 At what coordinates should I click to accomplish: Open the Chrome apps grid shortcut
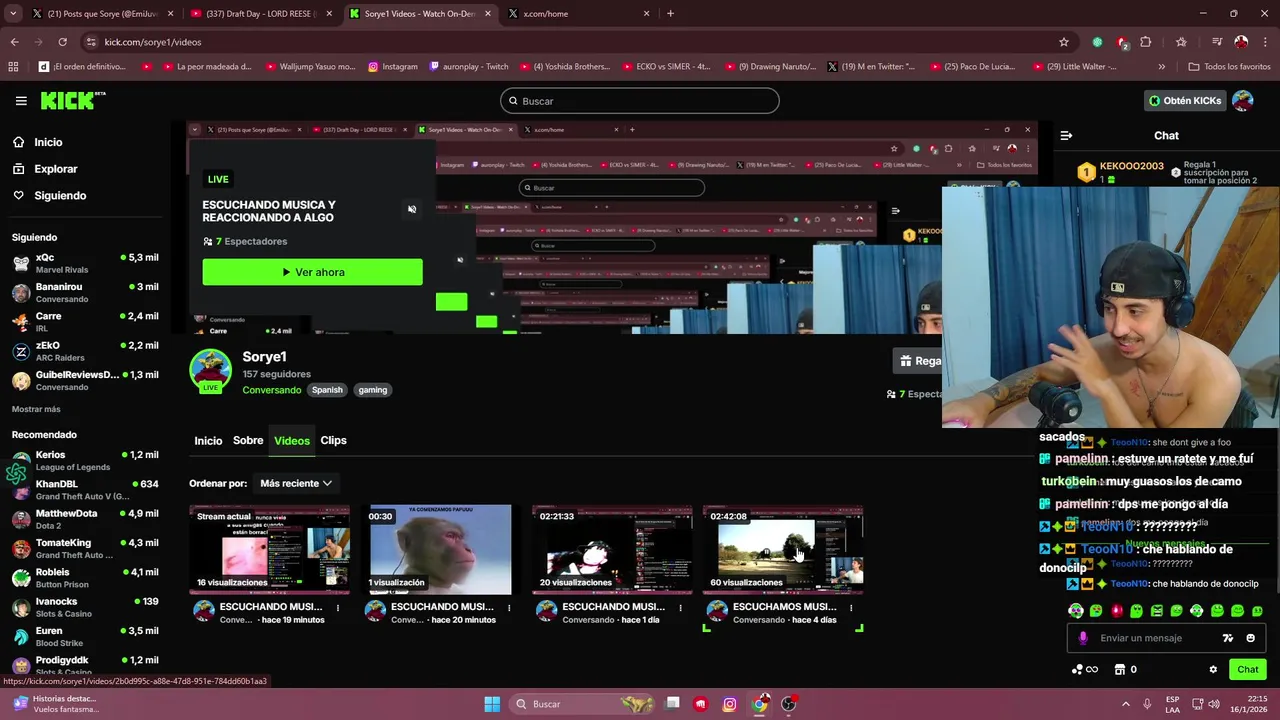13,67
